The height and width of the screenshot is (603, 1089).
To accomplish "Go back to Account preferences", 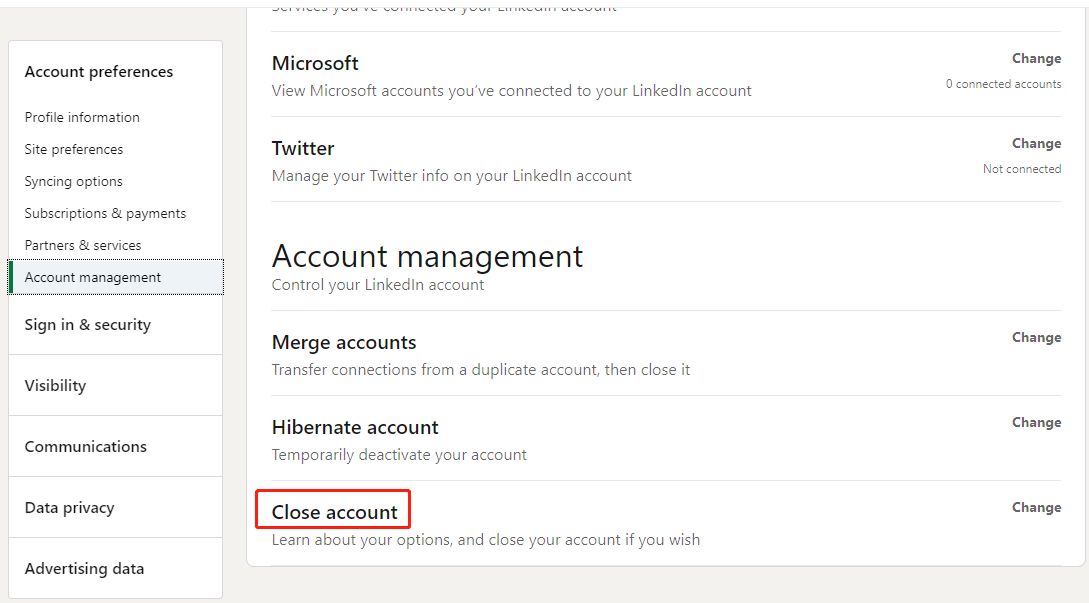I will pos(98,71).
